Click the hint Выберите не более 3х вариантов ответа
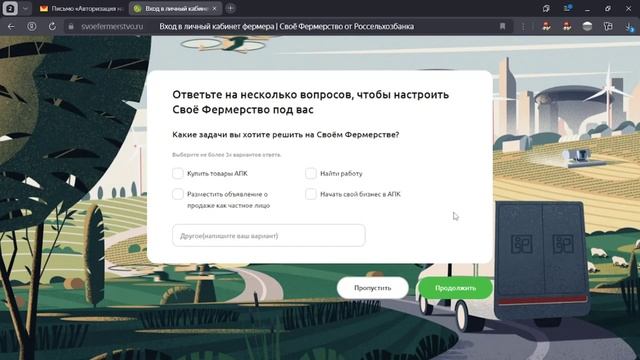This screenshot has height=360, width=640. [227, 155]
